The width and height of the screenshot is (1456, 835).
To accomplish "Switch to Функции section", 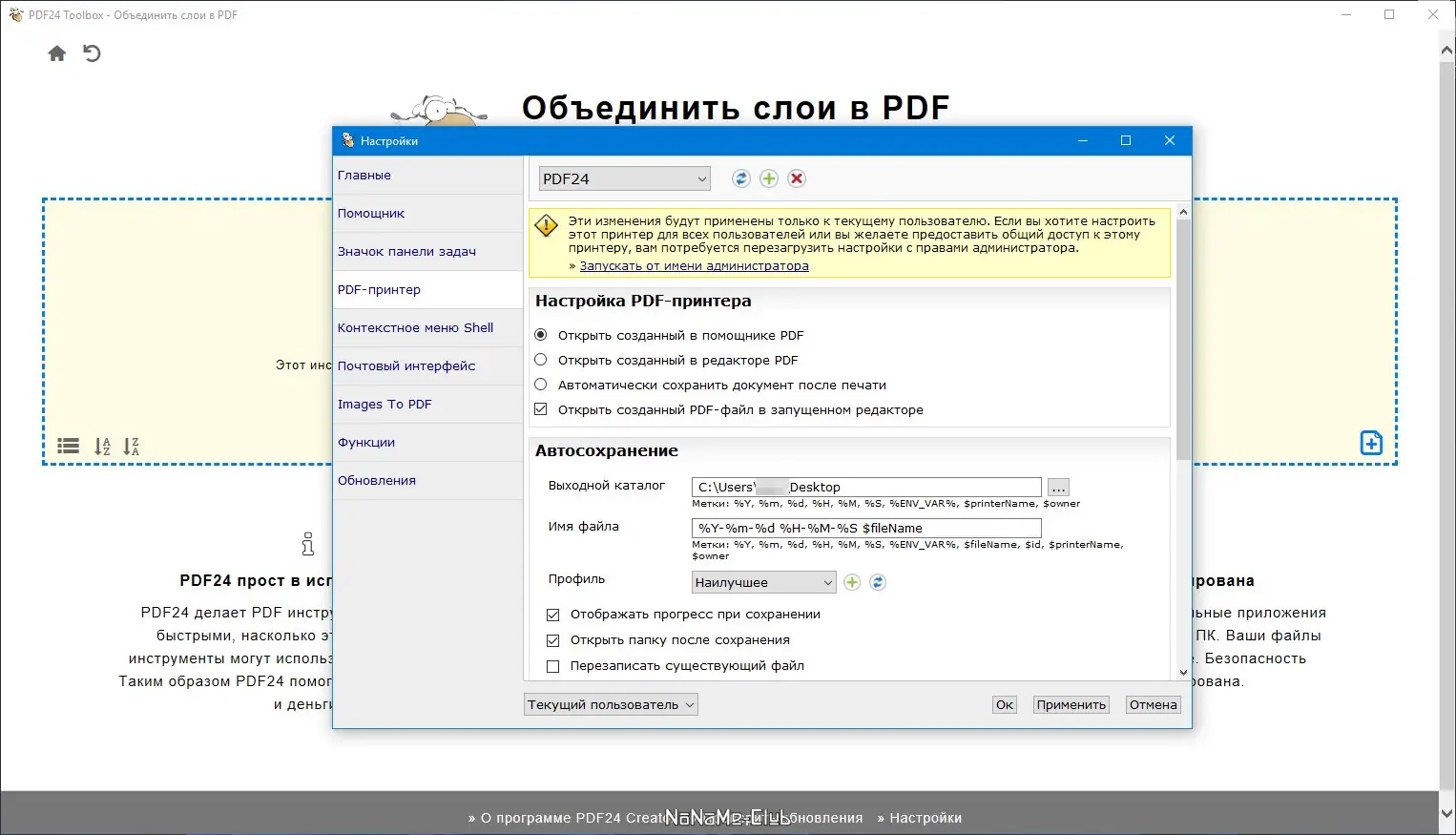I will [427, 443].
